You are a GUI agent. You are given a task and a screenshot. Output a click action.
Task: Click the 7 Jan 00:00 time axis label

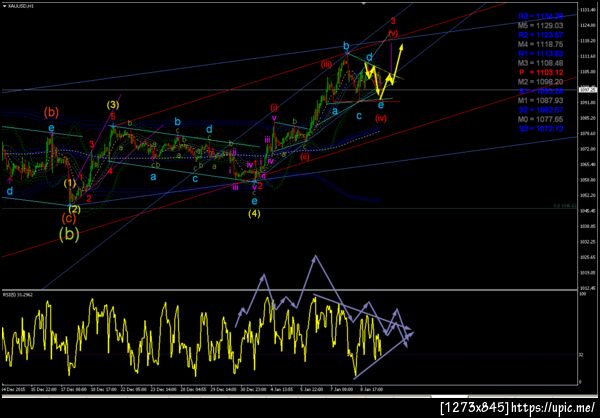[x=343, y=389]
